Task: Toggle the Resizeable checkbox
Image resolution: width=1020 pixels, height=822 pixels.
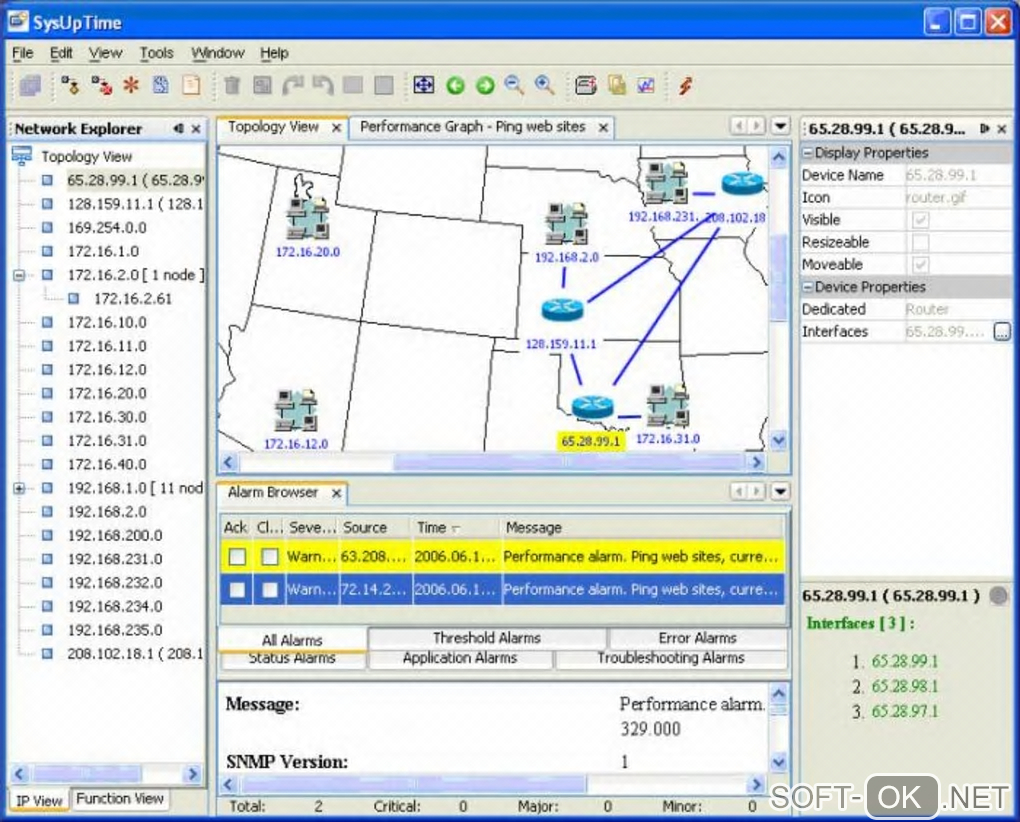Action: click(920, 243)
